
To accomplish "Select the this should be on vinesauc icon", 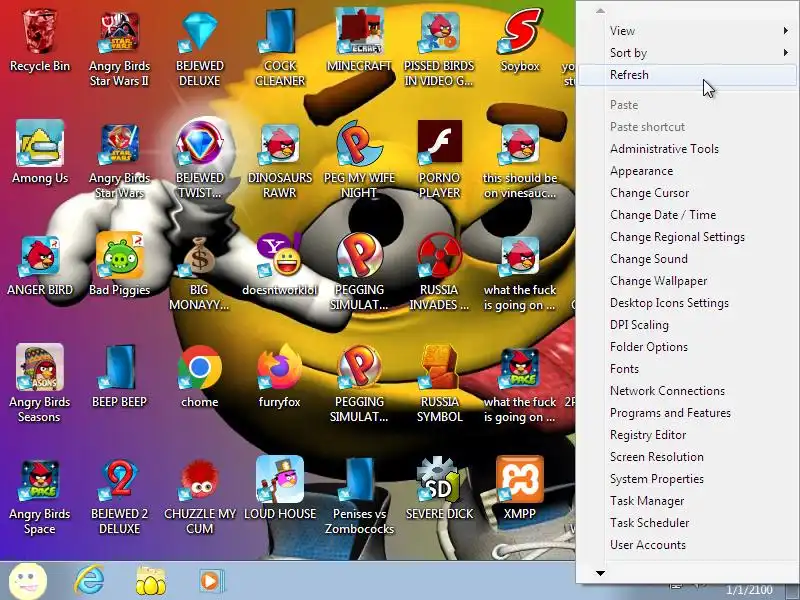I will point(519,143).
